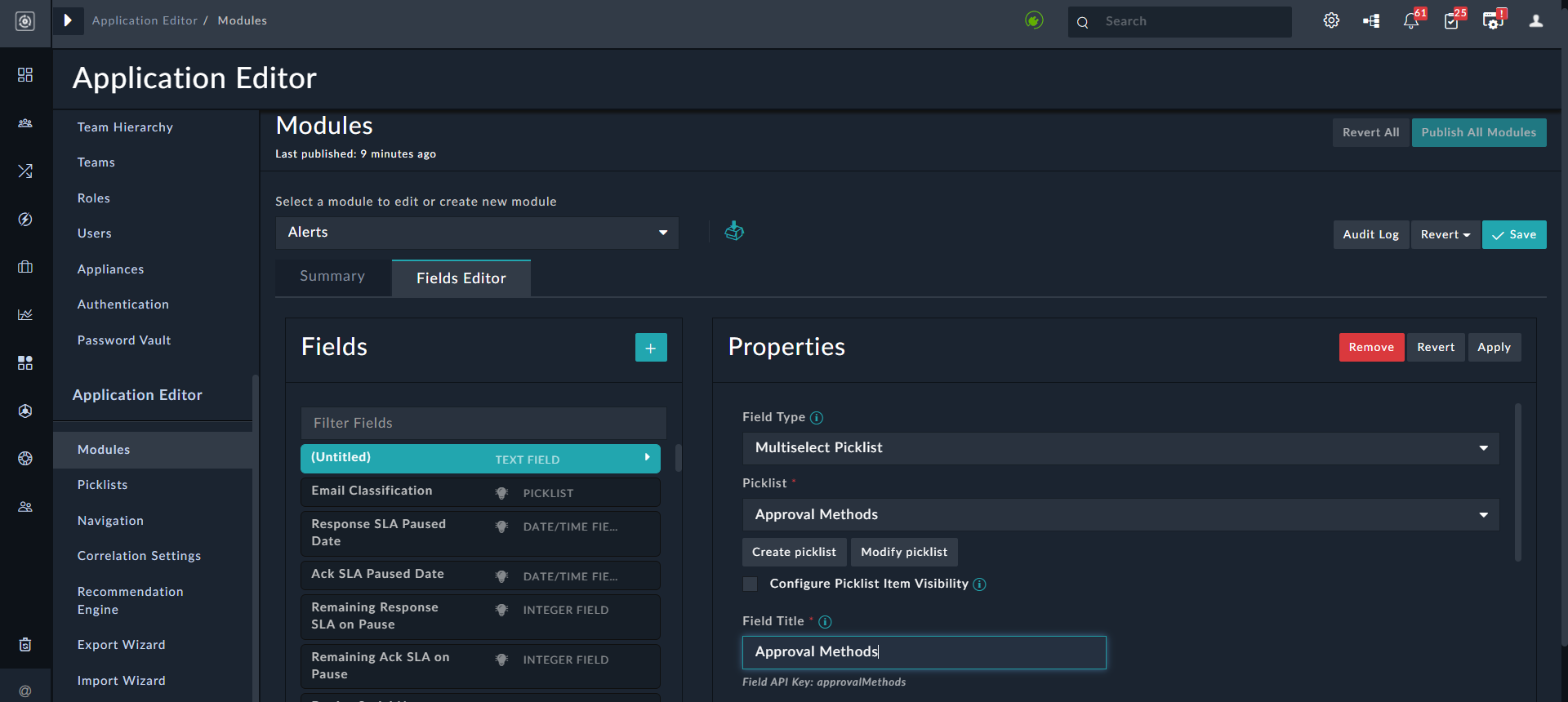Open the user profile icon

tap(1536, 21)
